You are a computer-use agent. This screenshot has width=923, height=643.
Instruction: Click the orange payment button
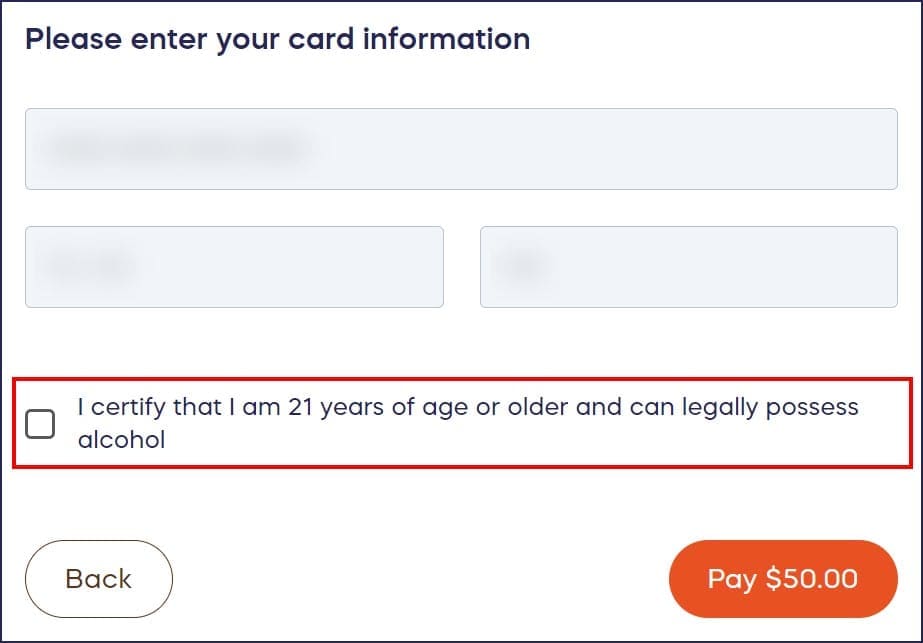click(x=783, y=578)
